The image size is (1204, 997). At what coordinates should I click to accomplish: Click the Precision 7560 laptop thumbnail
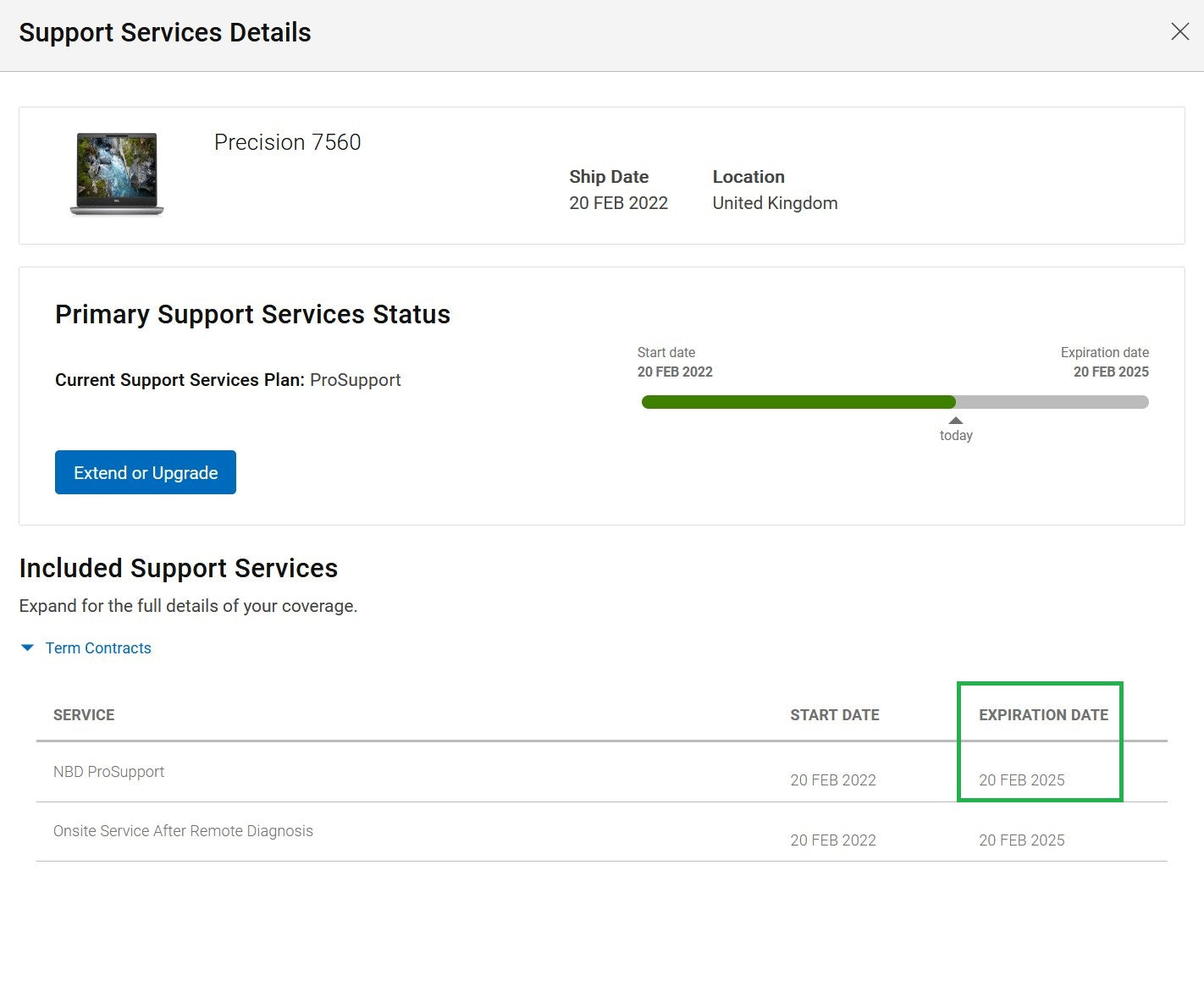[x=117, y=174]
